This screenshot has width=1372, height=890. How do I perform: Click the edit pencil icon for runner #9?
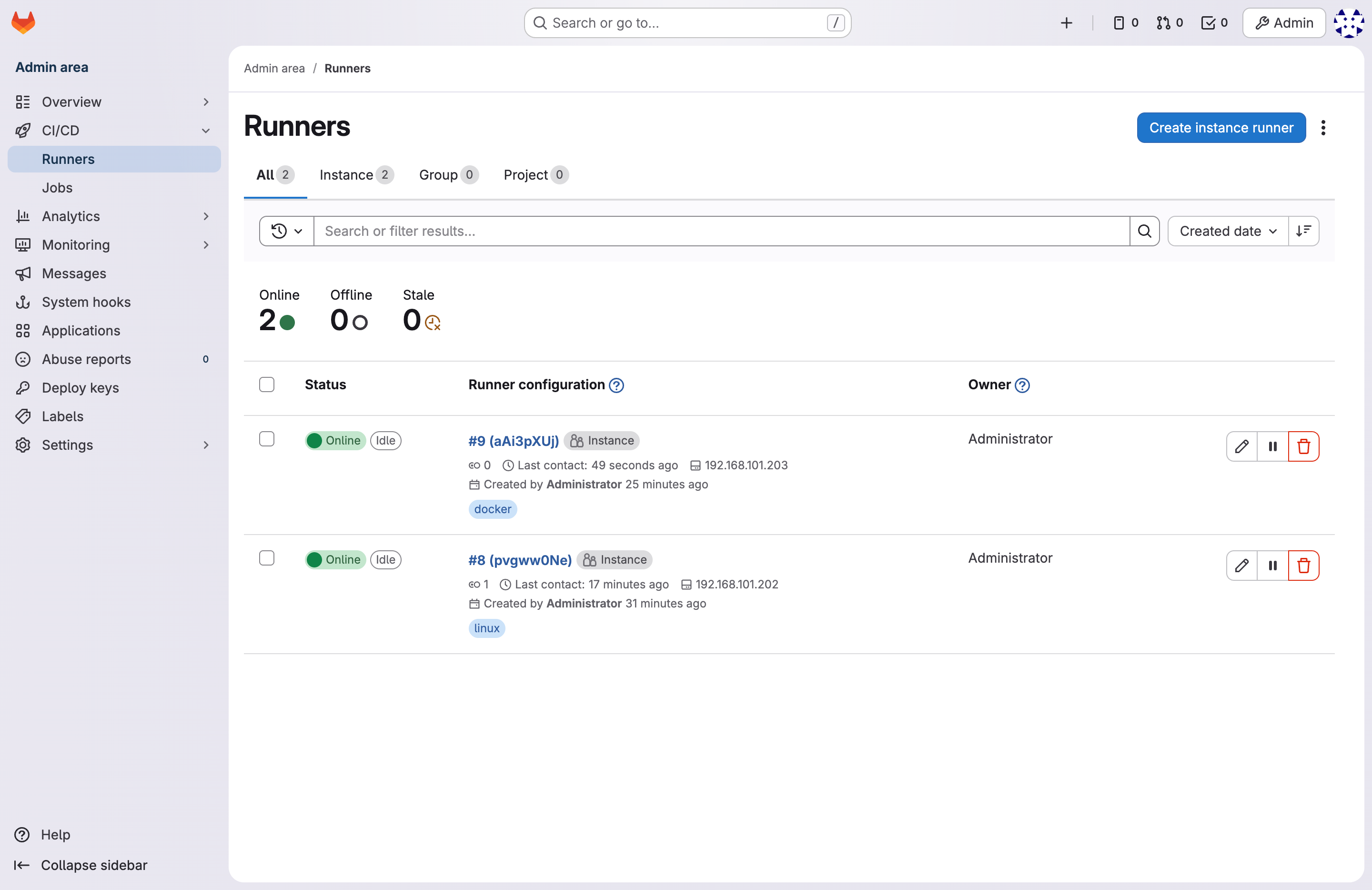(x=1241, y=446)
